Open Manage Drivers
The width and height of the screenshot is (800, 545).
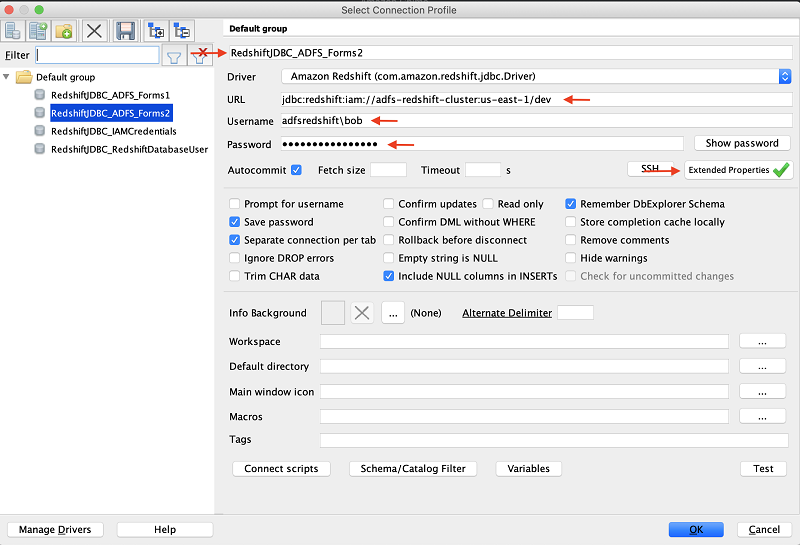[x=55, y=530]
